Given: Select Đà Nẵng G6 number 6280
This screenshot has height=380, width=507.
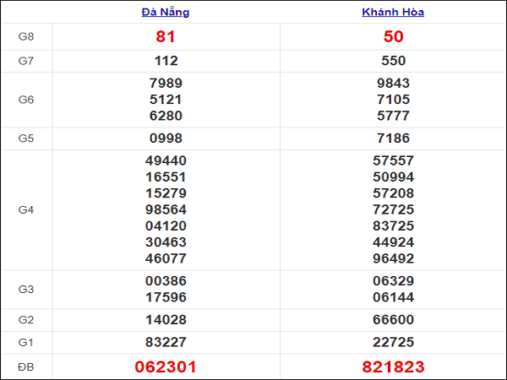Looking at the screenshot, I should (x=166, y=116).
